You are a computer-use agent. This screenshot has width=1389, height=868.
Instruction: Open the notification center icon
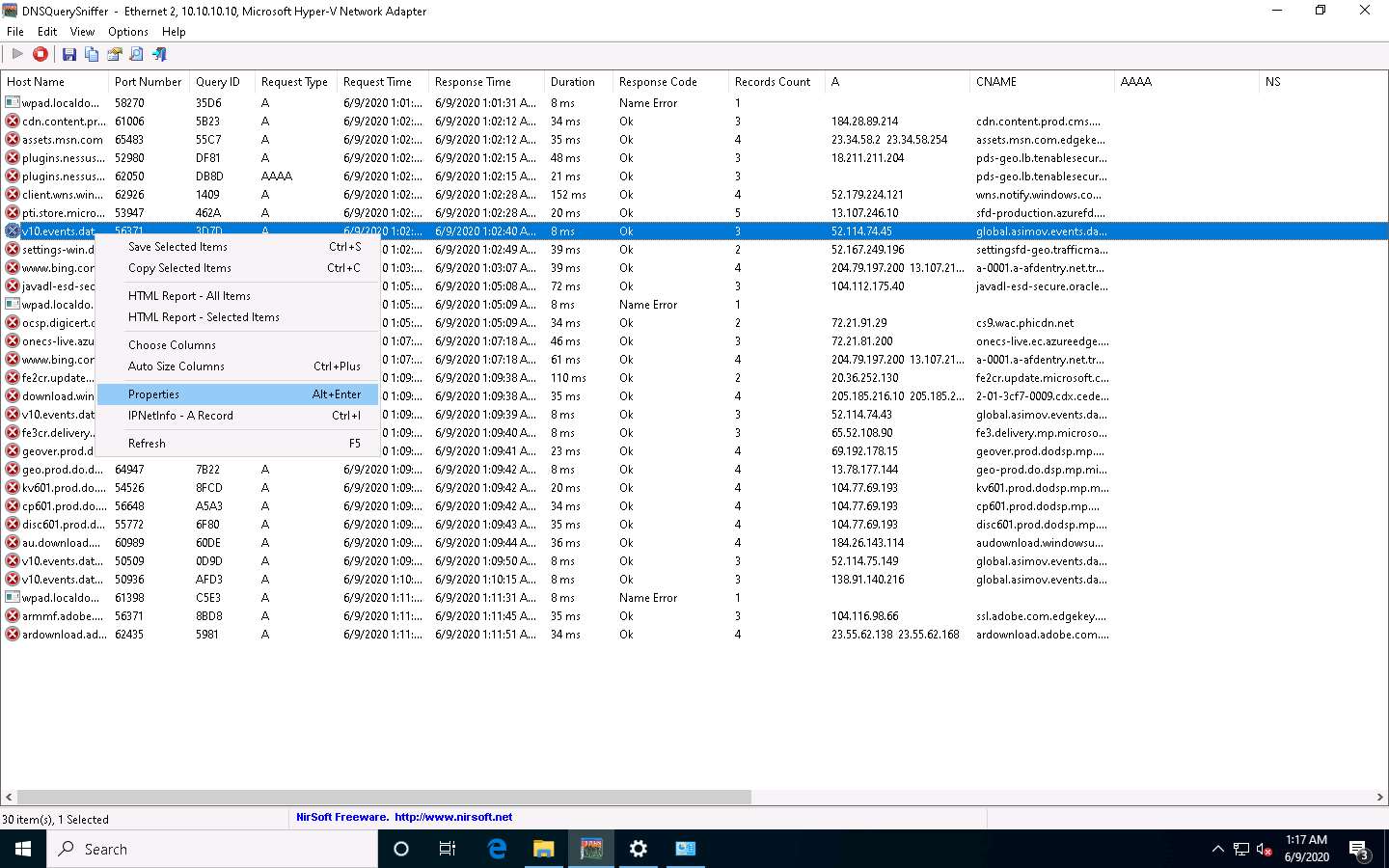(x=1359, y=850)
